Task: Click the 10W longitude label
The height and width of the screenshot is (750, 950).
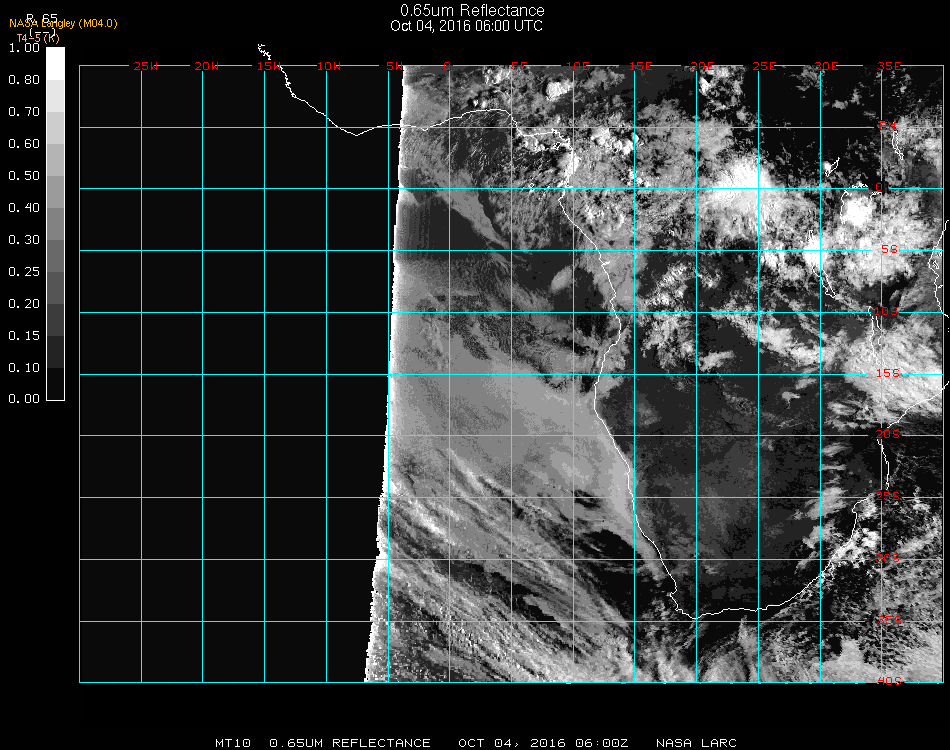Action: click(x=329, y=66)
